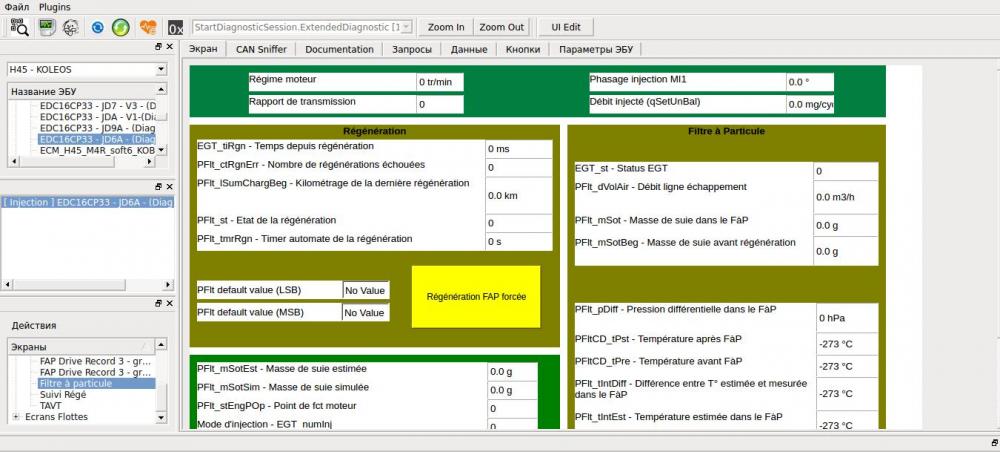
Task: Click the 0.0 km last-regeneration value
Action: pyautogui.click(x=518, y=196)
